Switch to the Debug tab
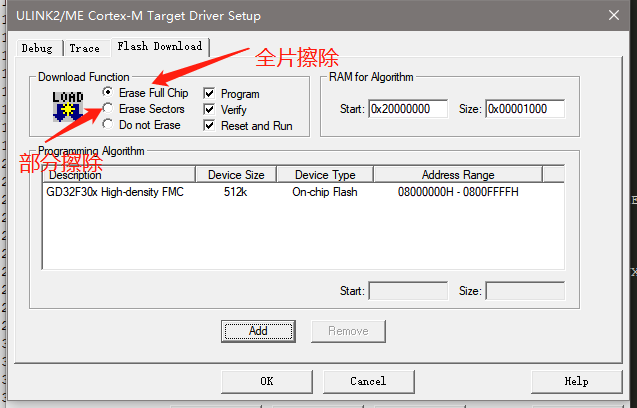 point(39,48)
